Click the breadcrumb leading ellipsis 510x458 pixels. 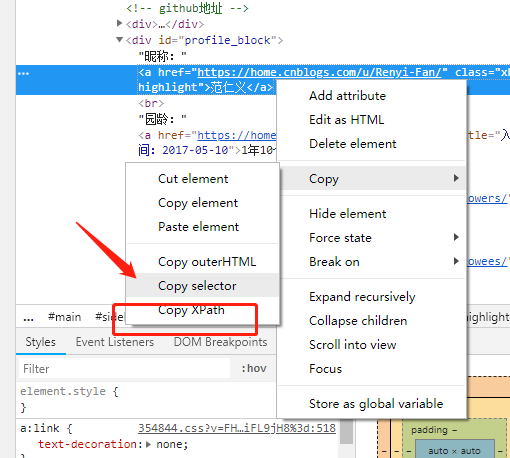[28, 318]
